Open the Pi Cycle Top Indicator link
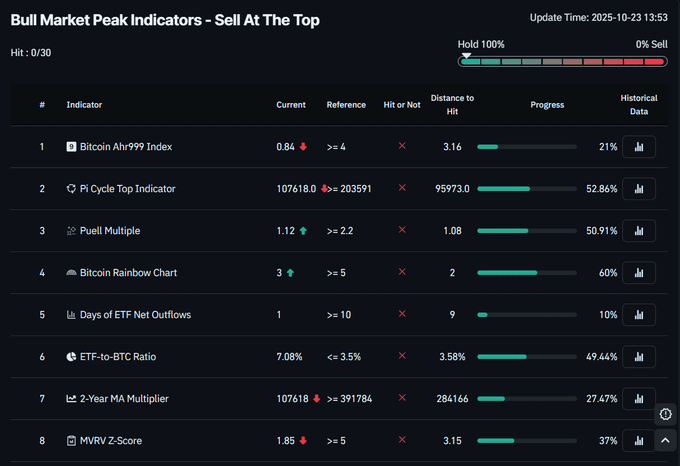 point(127,189)
